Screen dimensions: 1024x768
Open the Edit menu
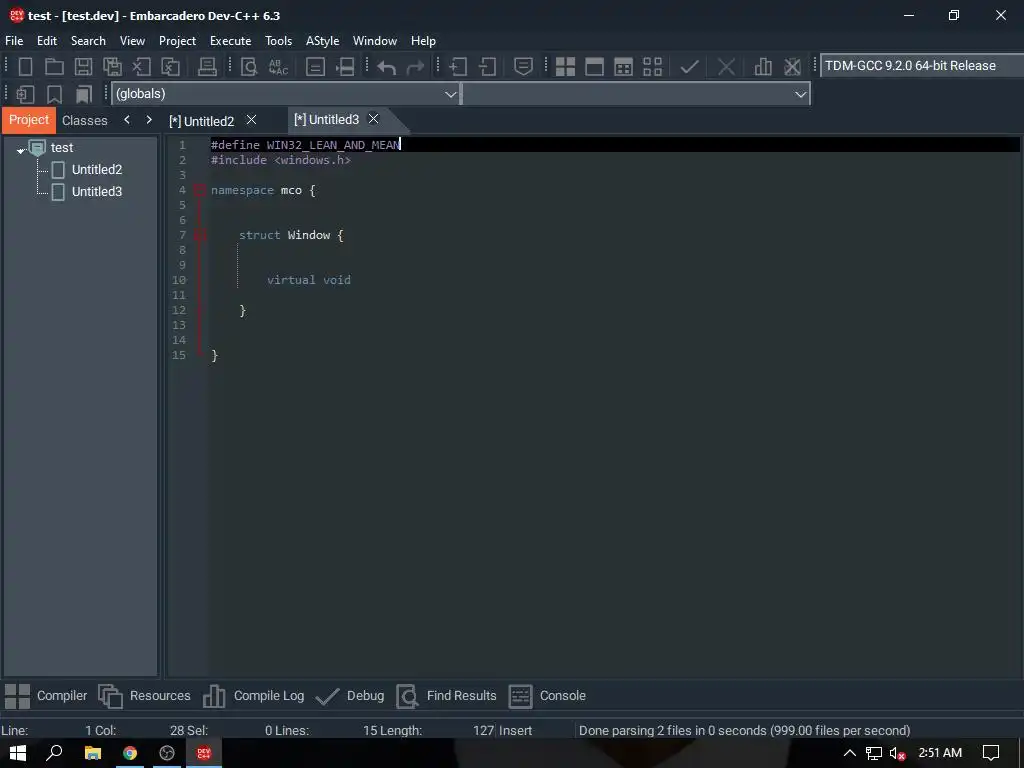47,40
